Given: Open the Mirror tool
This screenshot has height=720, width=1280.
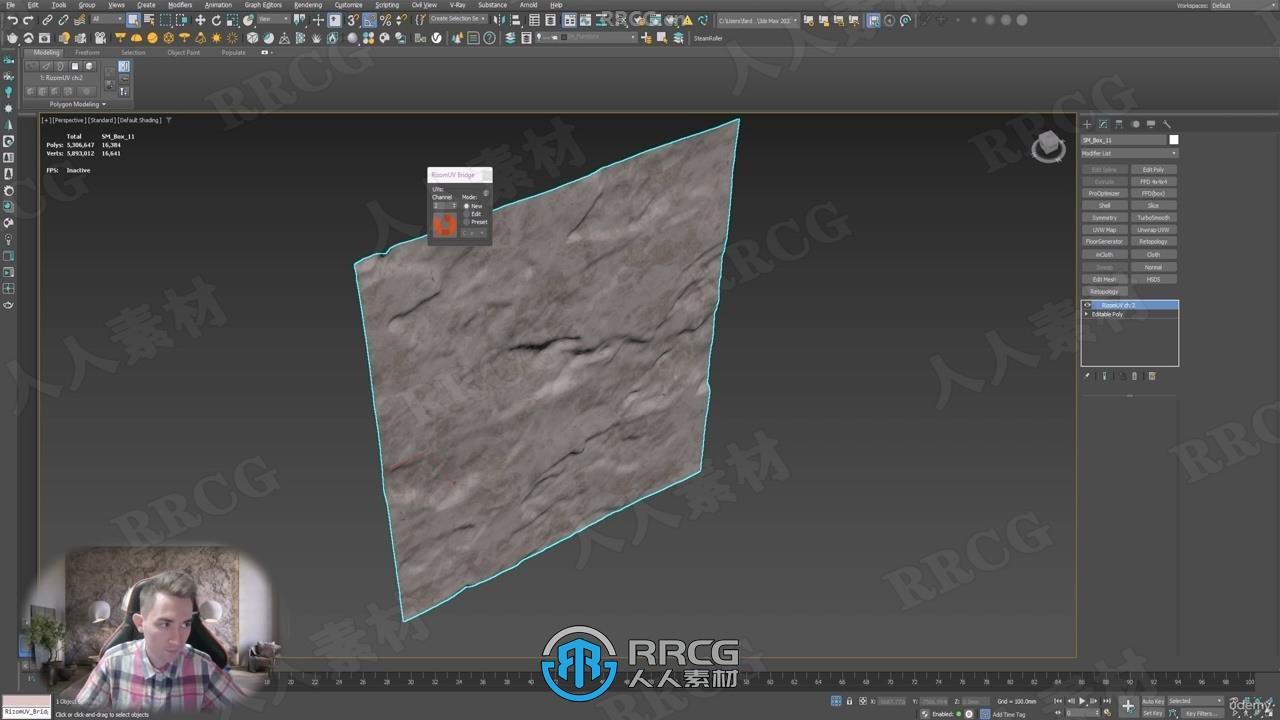Looking at the screenshot, I should [501, 20].
